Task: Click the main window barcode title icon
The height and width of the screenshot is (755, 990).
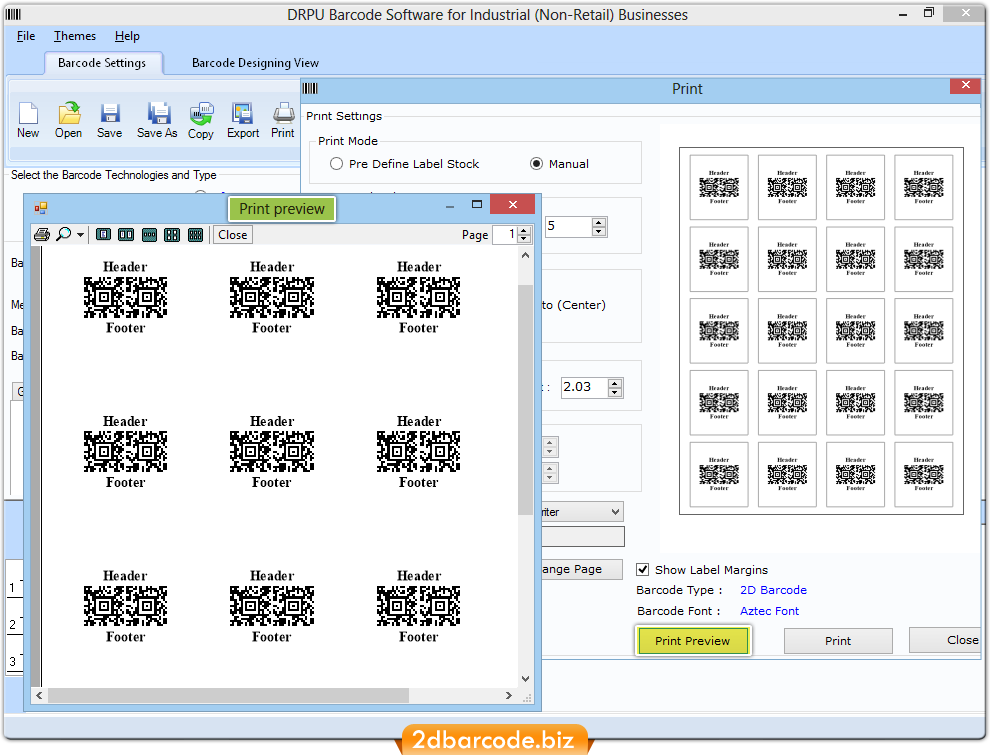Action: coord(13,14)
